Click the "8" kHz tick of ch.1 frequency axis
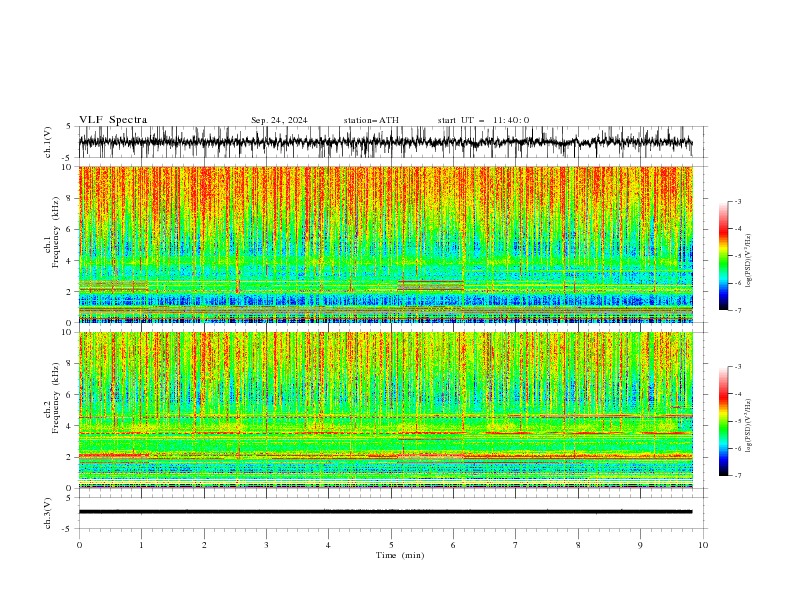Viewport: 792px width, 612px height. pyautogui.click(x=70, y=198)
